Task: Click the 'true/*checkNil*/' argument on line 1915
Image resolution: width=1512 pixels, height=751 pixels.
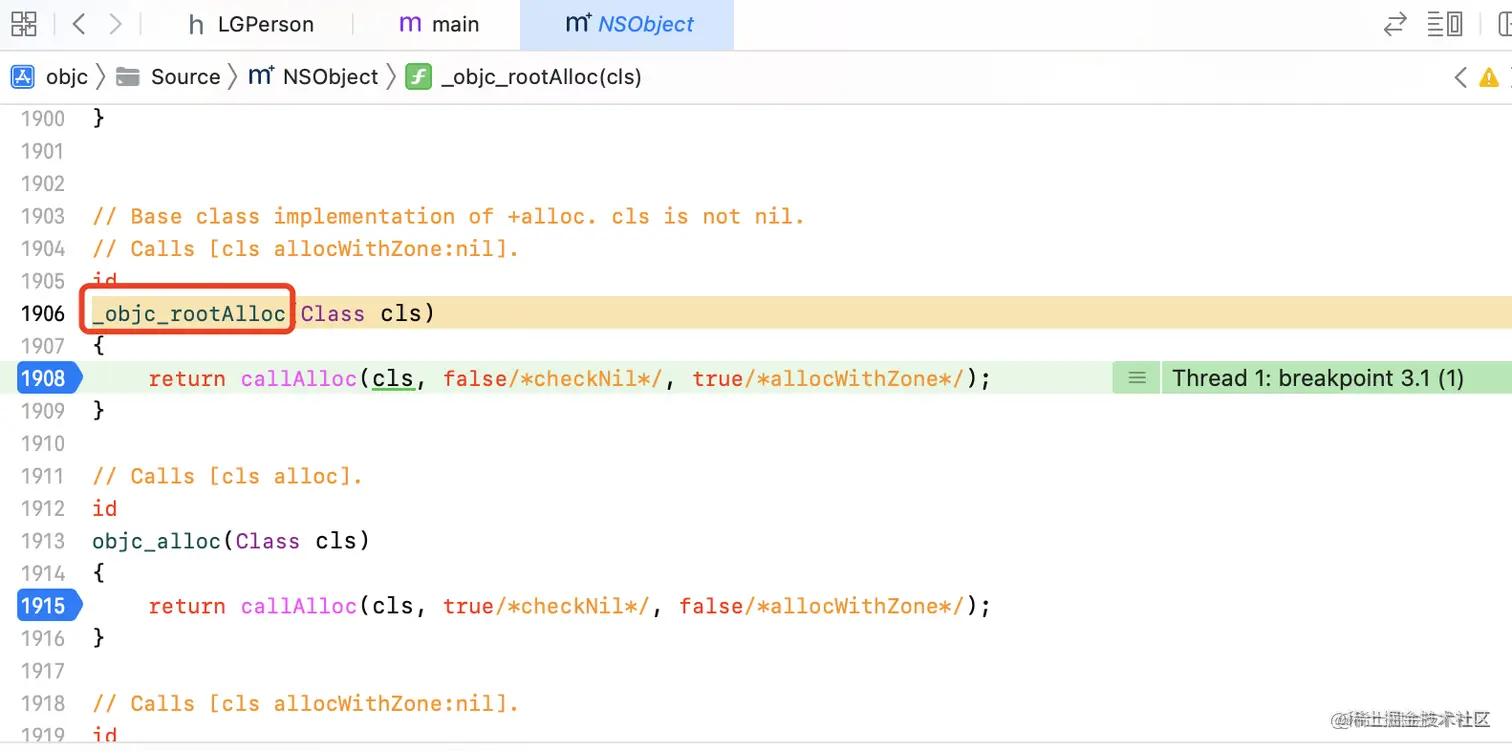Action: [x=547, y=606]
